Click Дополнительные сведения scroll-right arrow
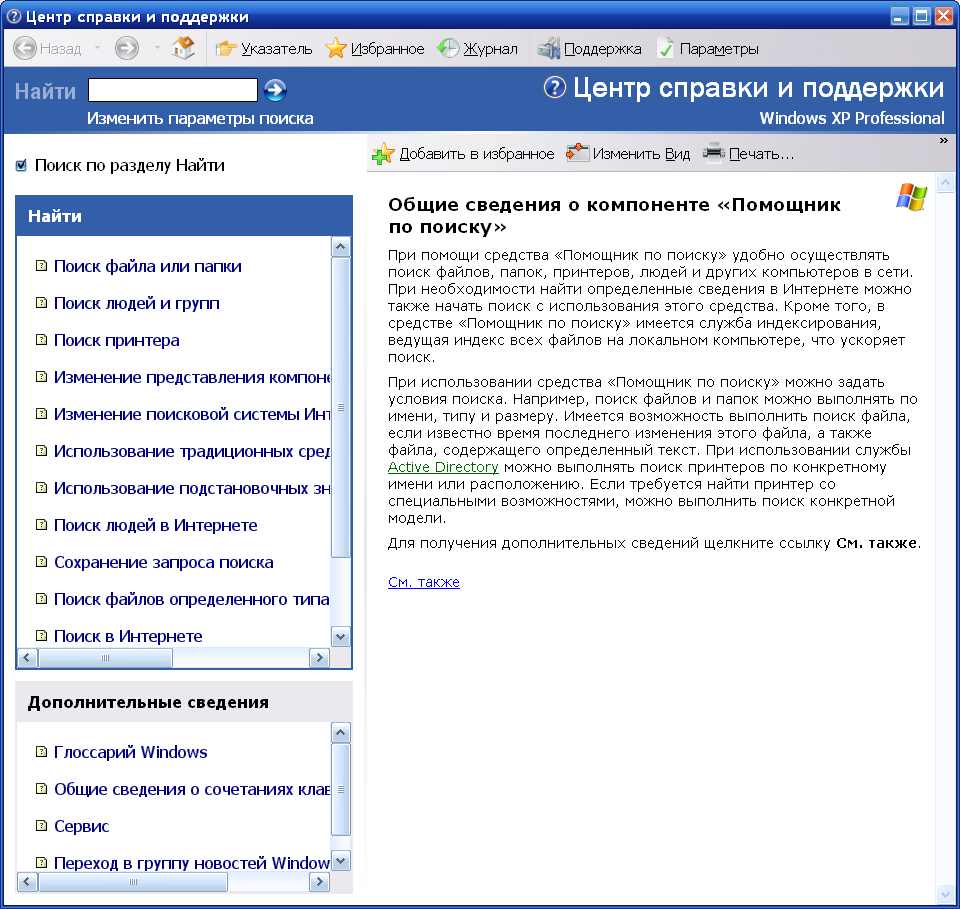Viewport: 960px width, 909px height. (320, 882)
